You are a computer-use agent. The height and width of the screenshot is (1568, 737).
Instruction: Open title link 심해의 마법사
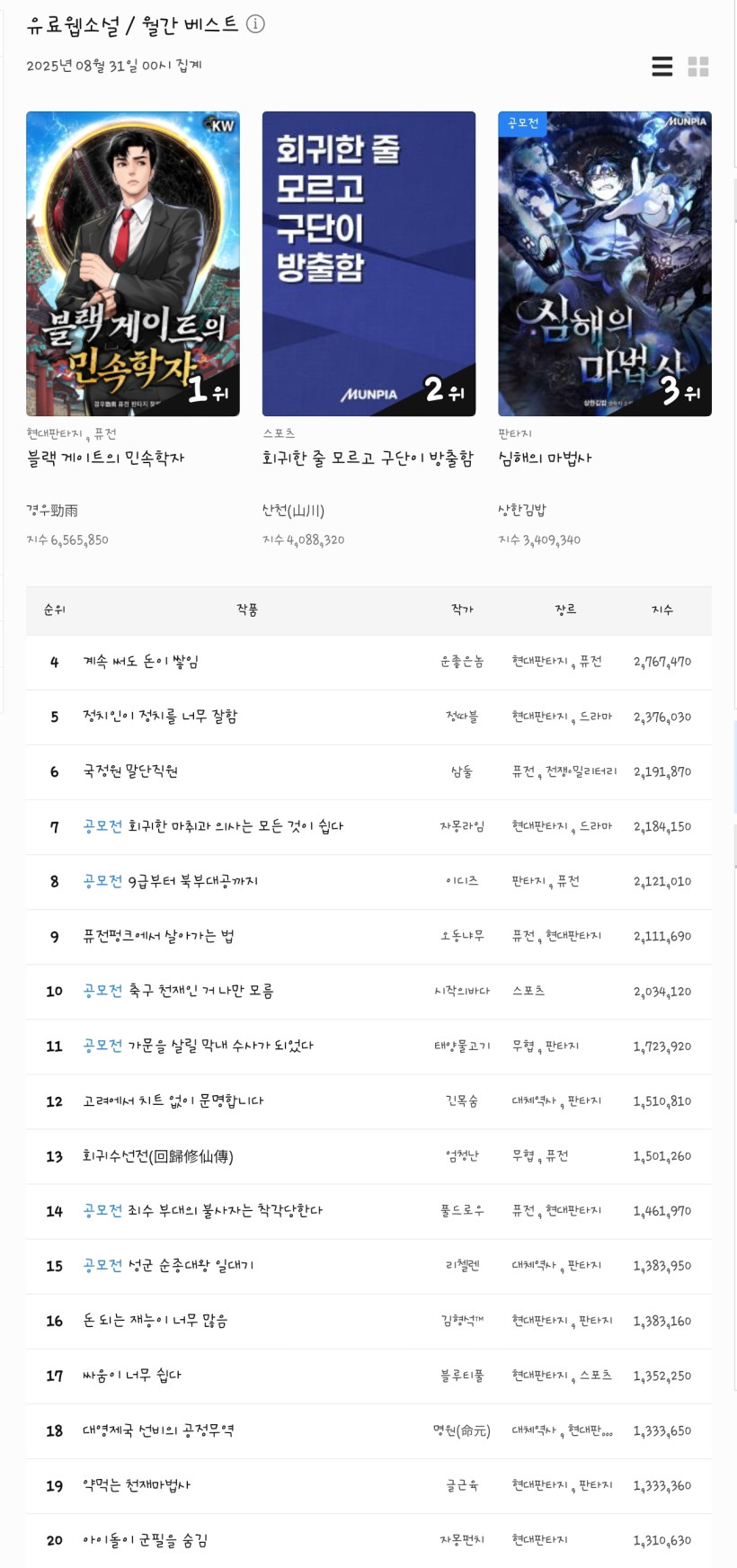pos(545,459)
